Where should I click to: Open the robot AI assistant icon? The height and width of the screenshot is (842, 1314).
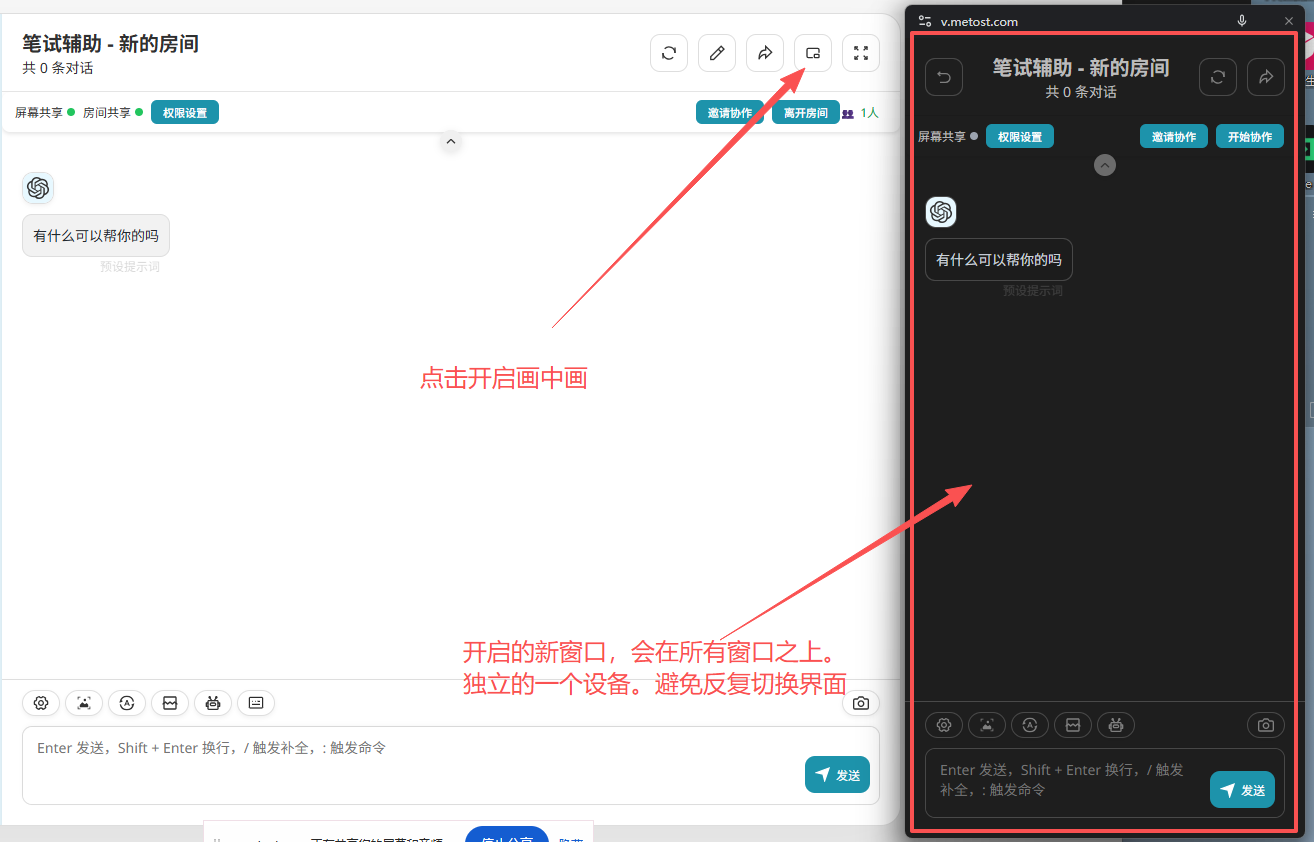point(213,703)
